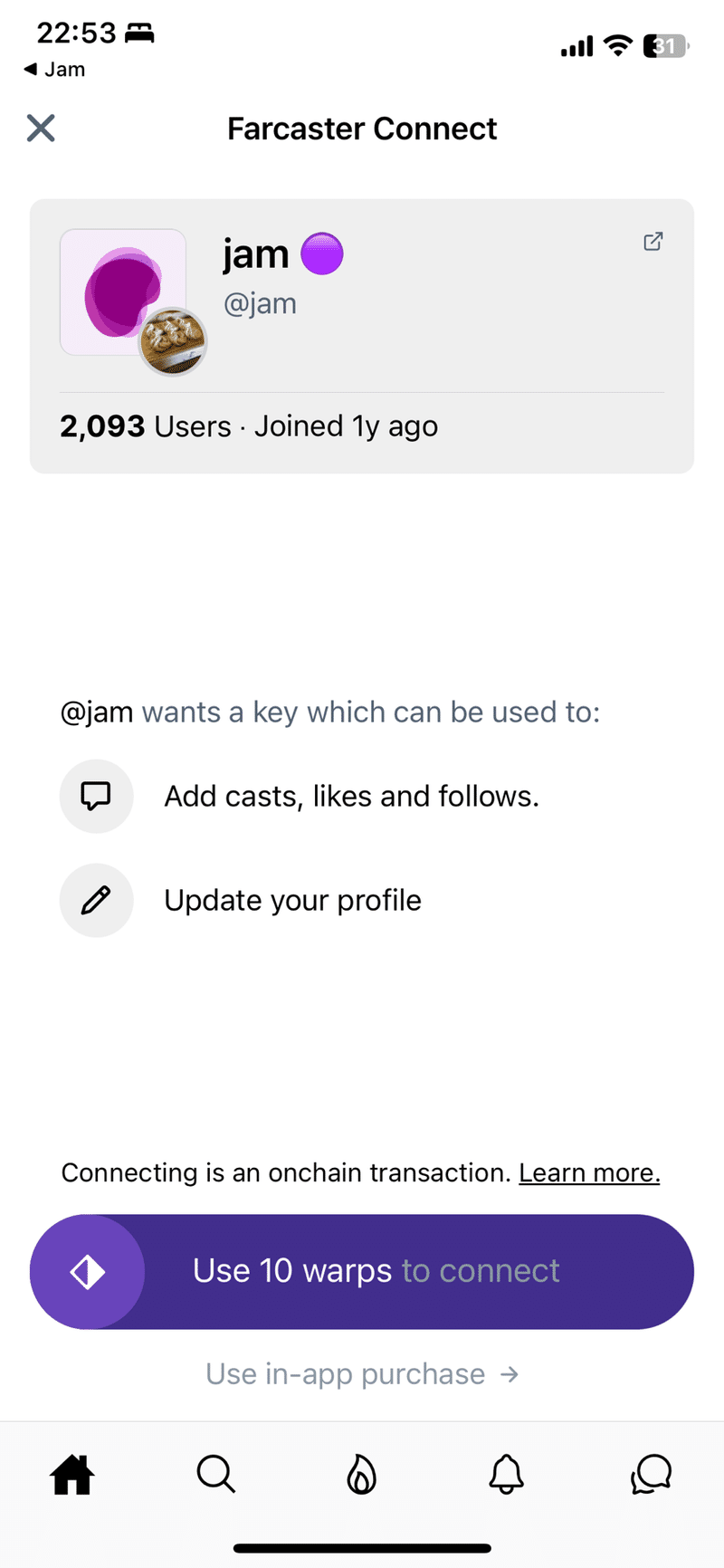Tap the @jam username handle

(x=260, y=303)
